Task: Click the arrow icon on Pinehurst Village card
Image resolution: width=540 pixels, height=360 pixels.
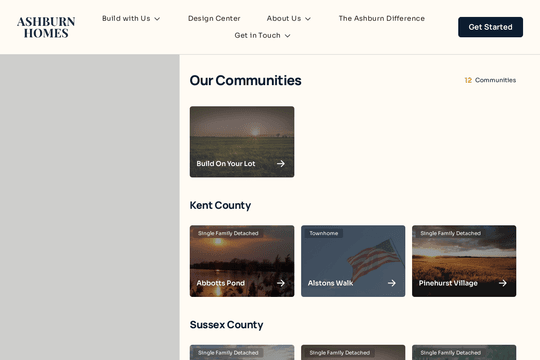Action: coord(502,283)
